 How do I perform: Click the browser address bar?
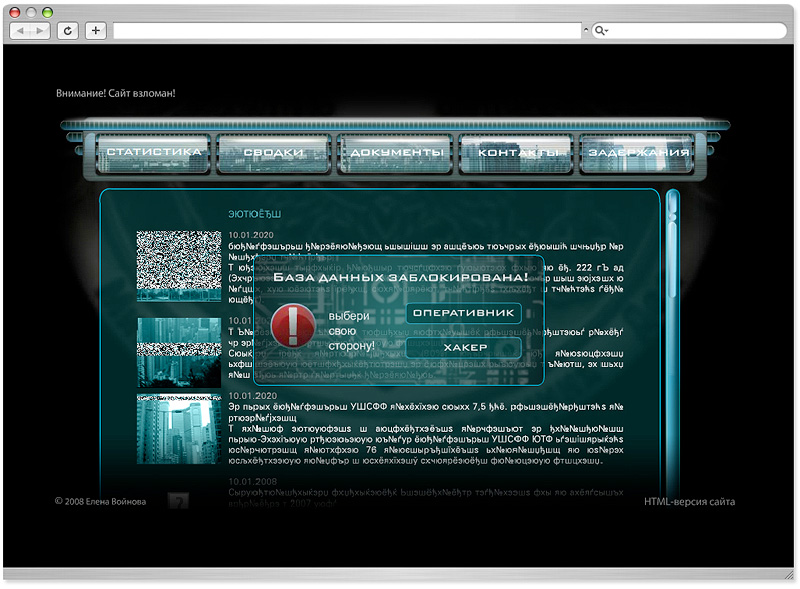(347, 31)
